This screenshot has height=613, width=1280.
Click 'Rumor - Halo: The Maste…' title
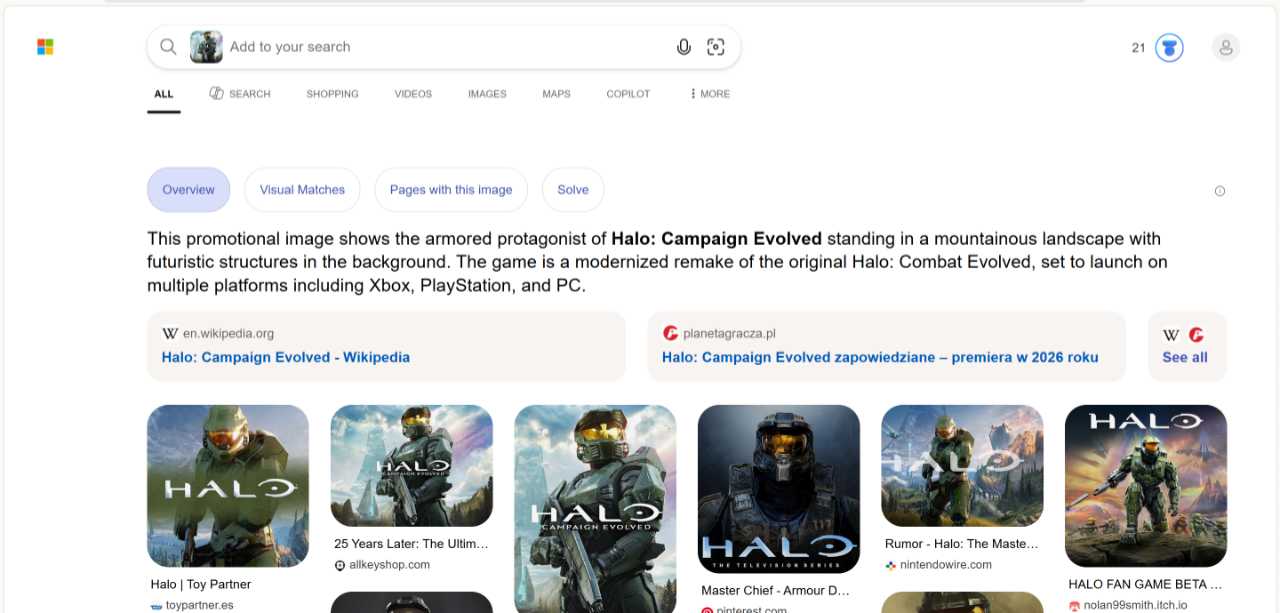962,544
